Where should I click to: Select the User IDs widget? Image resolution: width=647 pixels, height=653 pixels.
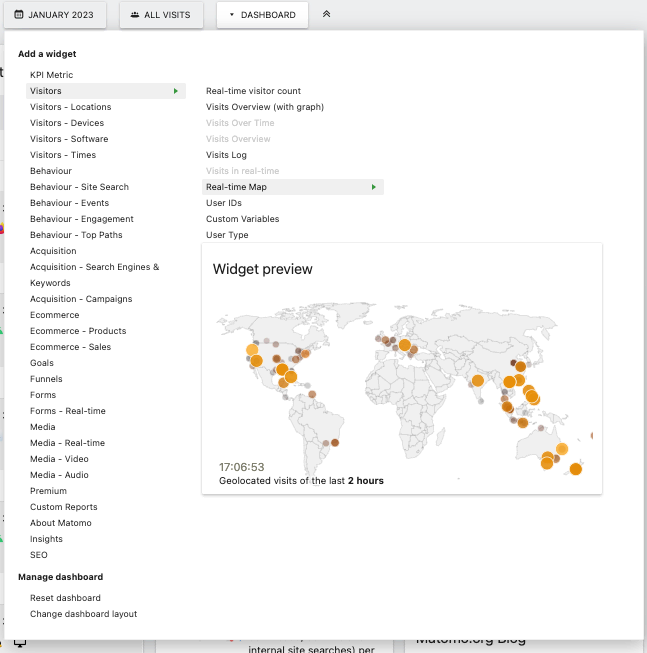(224, 203)
